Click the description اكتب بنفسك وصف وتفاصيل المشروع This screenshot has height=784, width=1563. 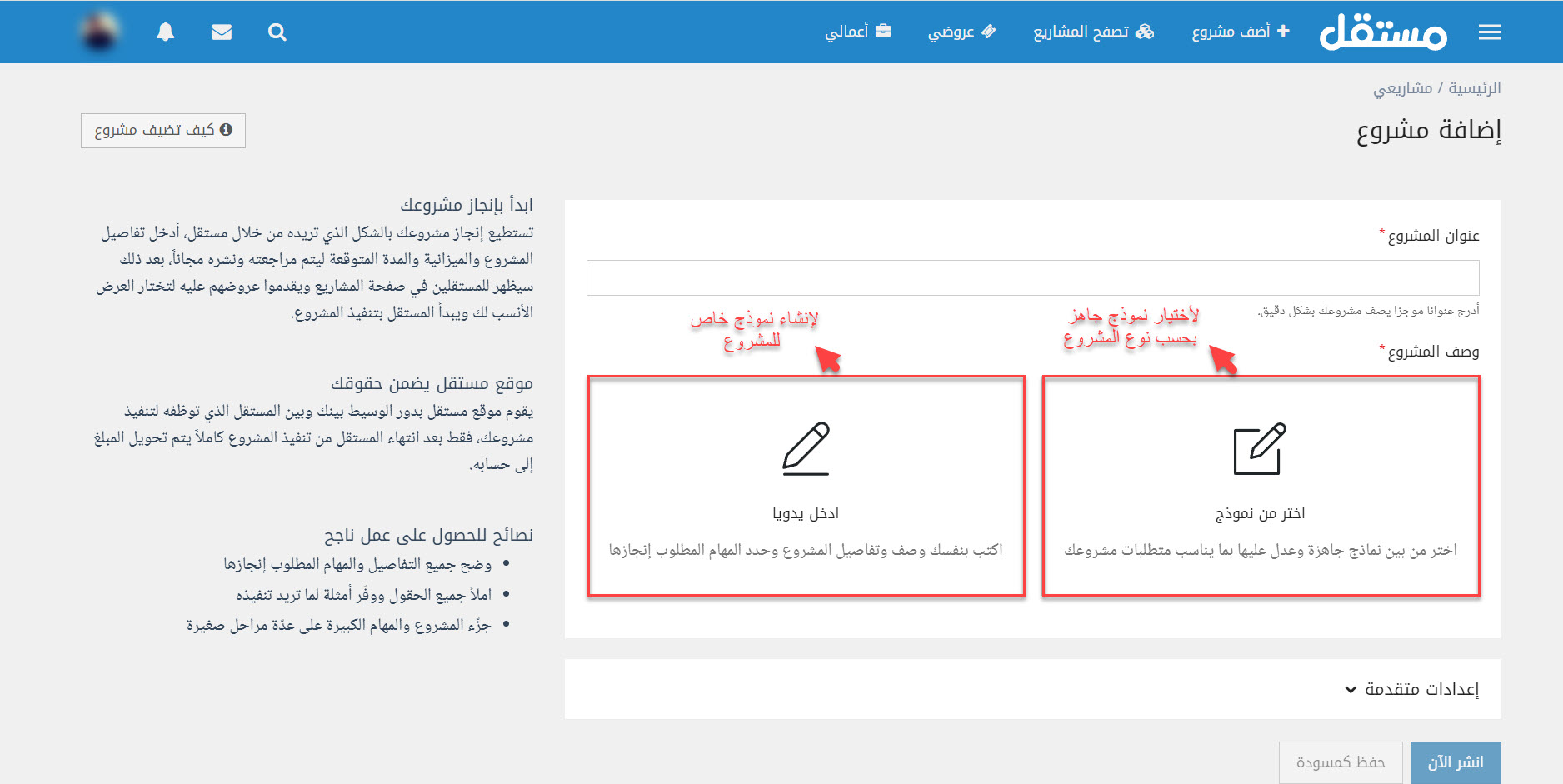pyautogui.click(x=806, y=550)
